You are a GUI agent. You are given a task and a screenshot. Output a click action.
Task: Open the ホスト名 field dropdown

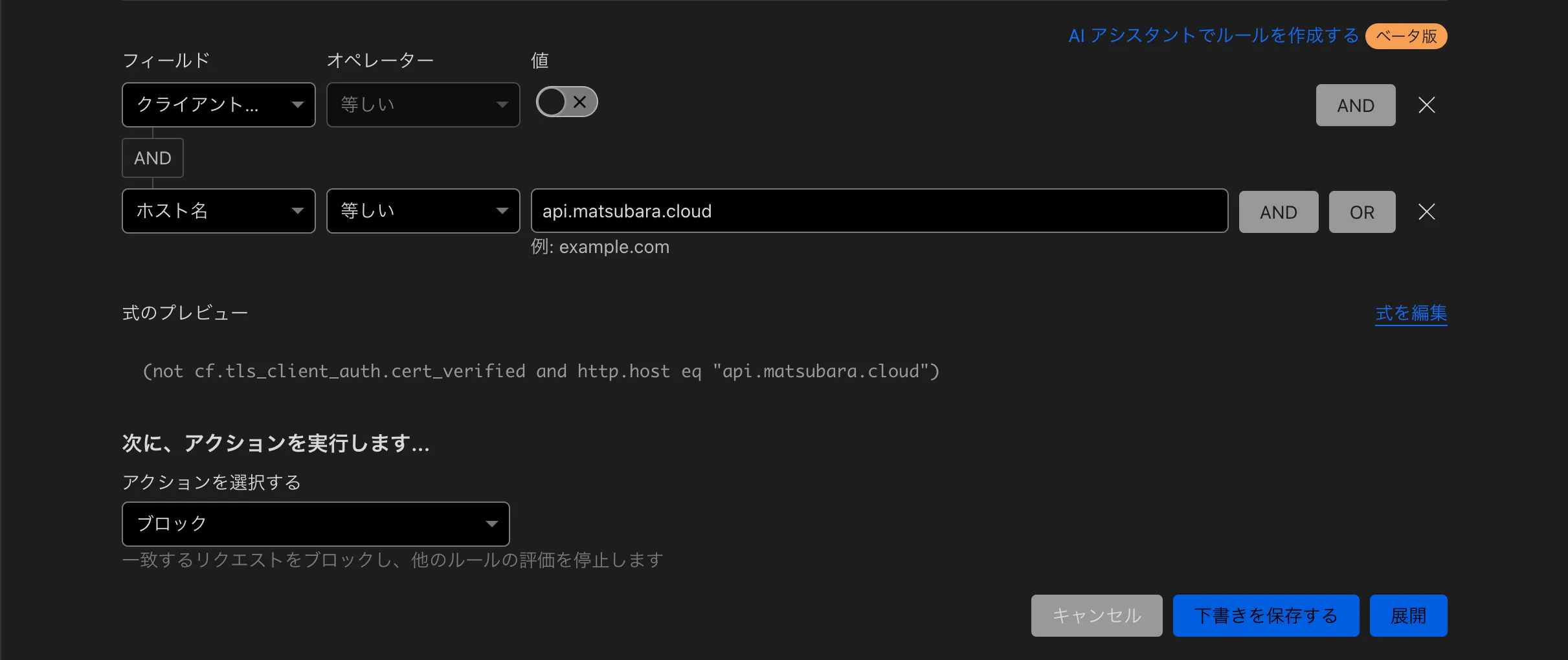point(218,211)
